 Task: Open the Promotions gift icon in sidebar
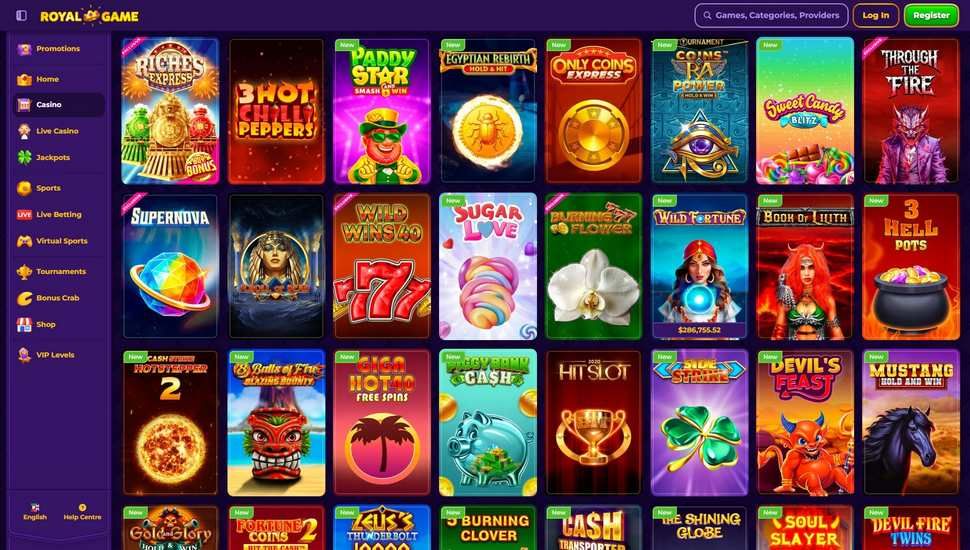[x=24, y=49]
